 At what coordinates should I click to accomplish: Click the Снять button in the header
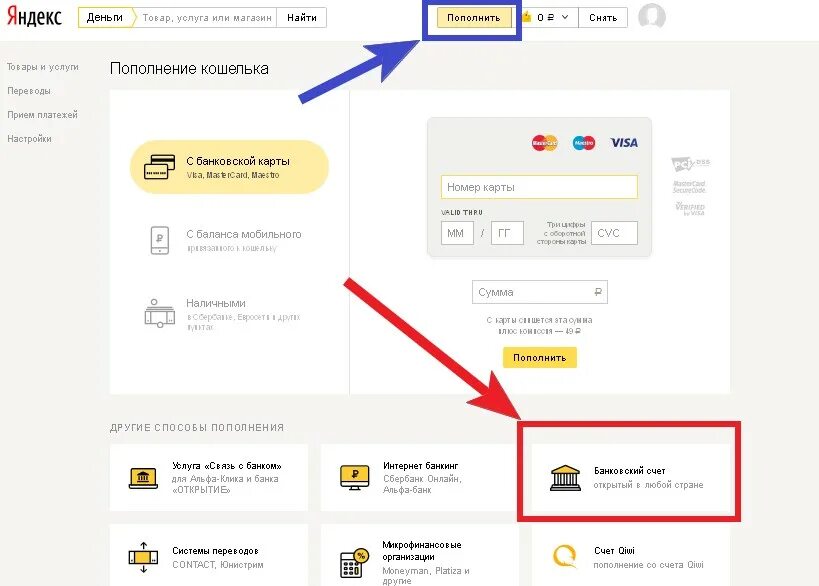click(x=603, y=18)
